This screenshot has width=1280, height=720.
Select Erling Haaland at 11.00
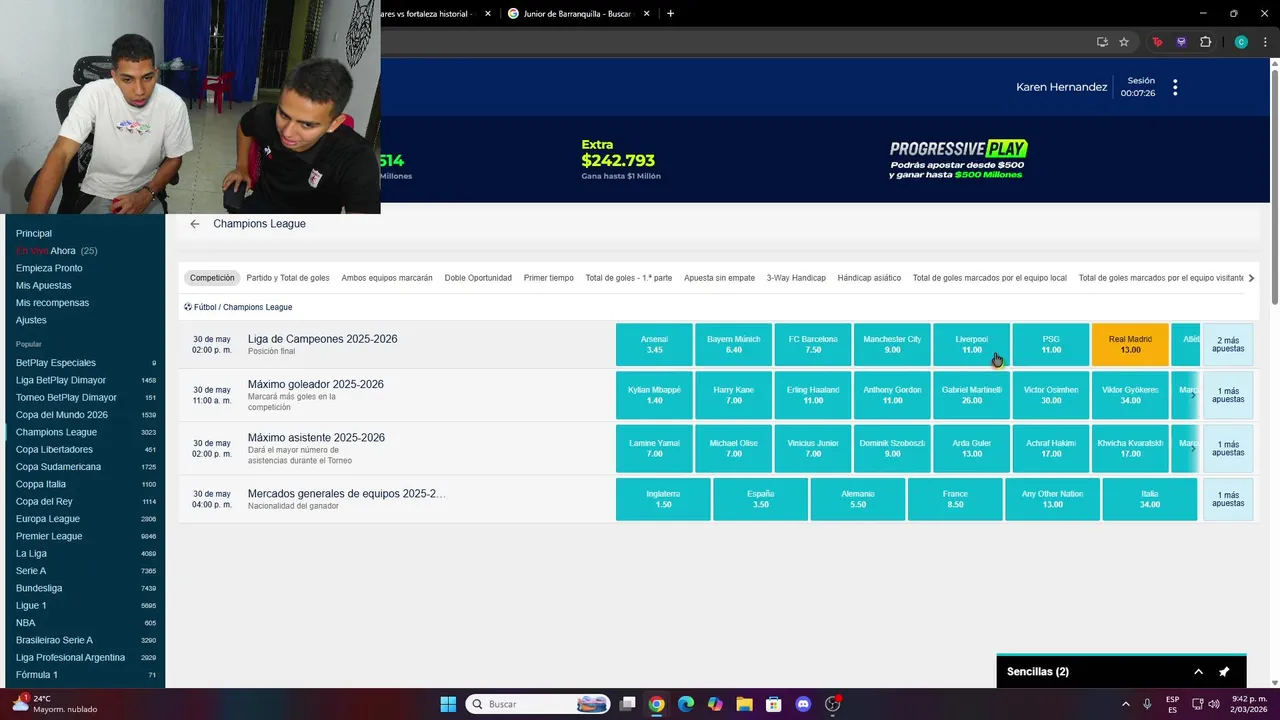(x=813, y=395)
